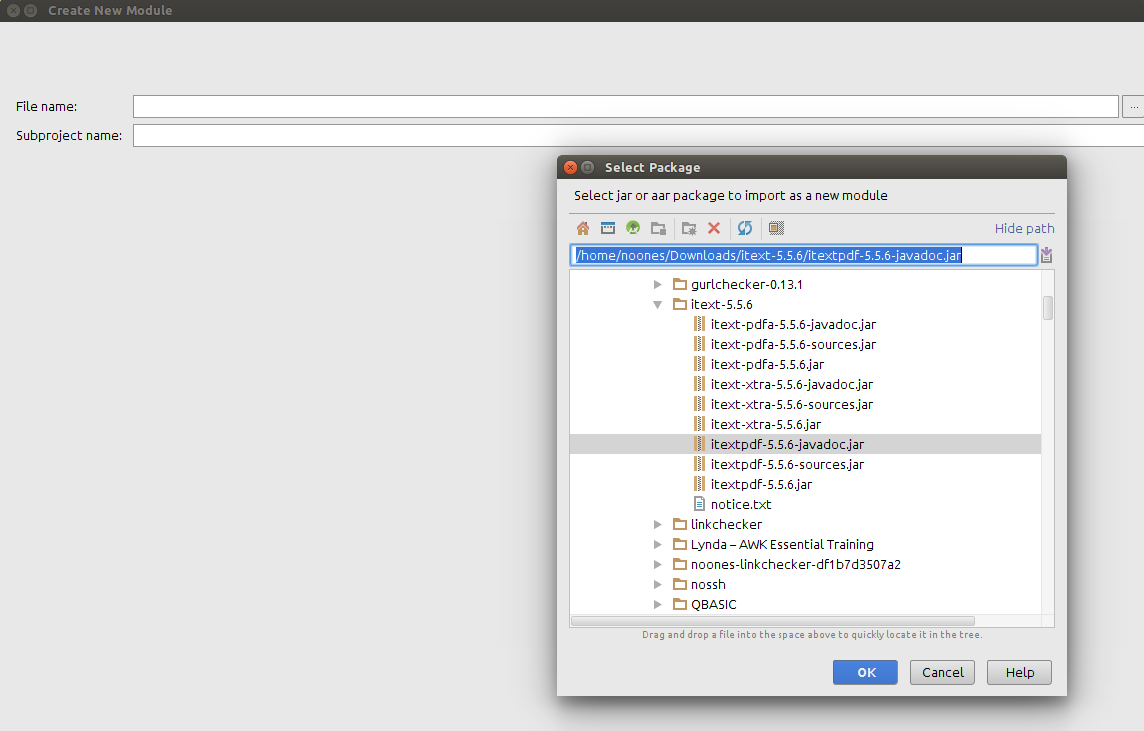
Task: Cancel the Select Package dialog
Action: click(x=943, y=673)
